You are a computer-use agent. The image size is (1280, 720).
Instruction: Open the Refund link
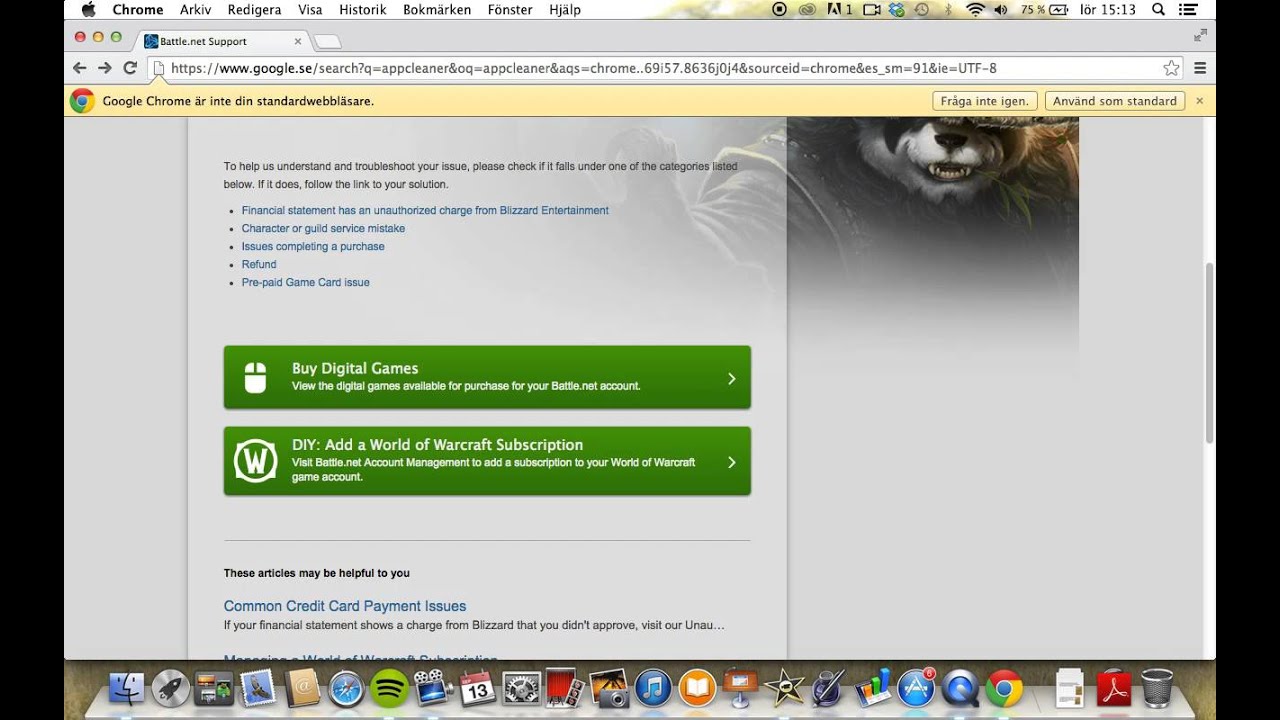pyautogui.click(x=259, y=264)
